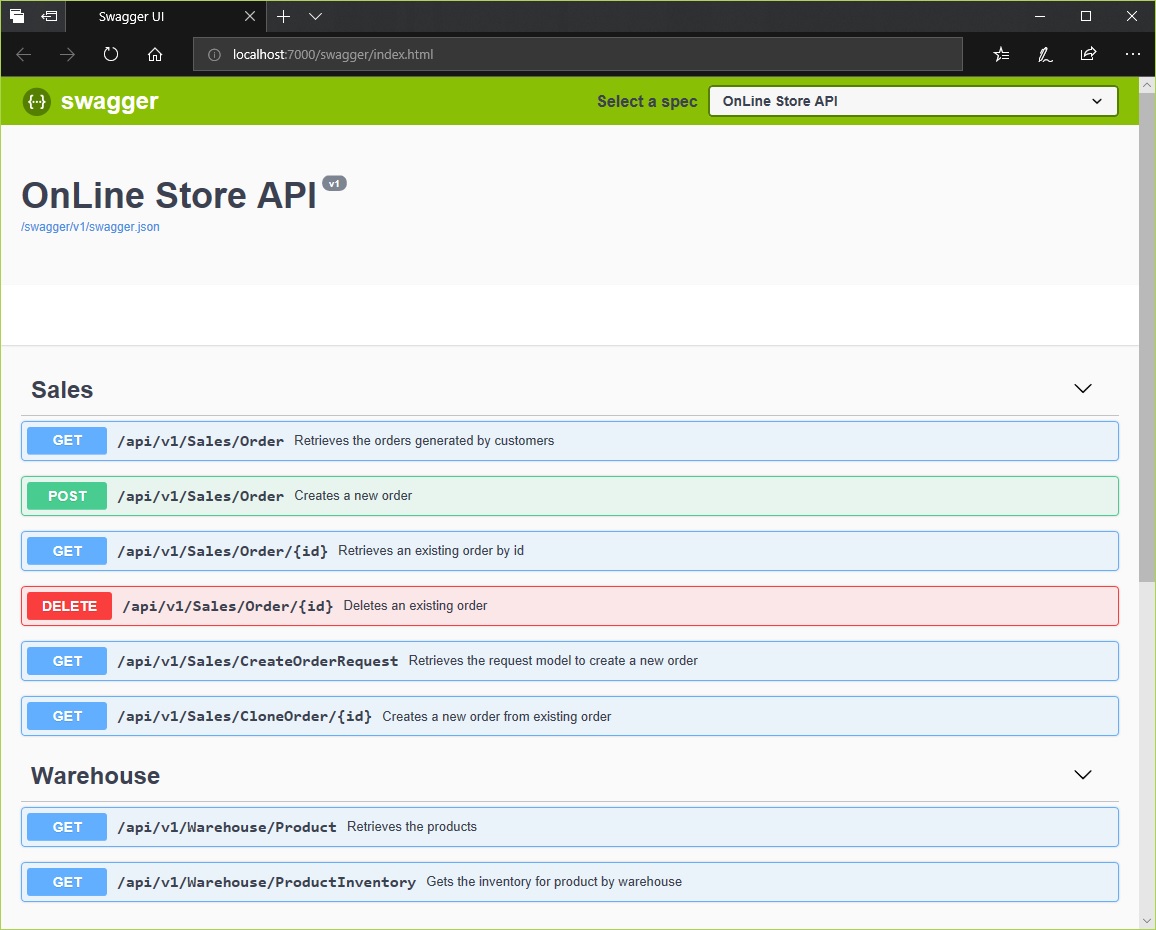Open the browser settings ellipsis menu
Viewport: 1156px width, 930px height.
pos(1132,55)
